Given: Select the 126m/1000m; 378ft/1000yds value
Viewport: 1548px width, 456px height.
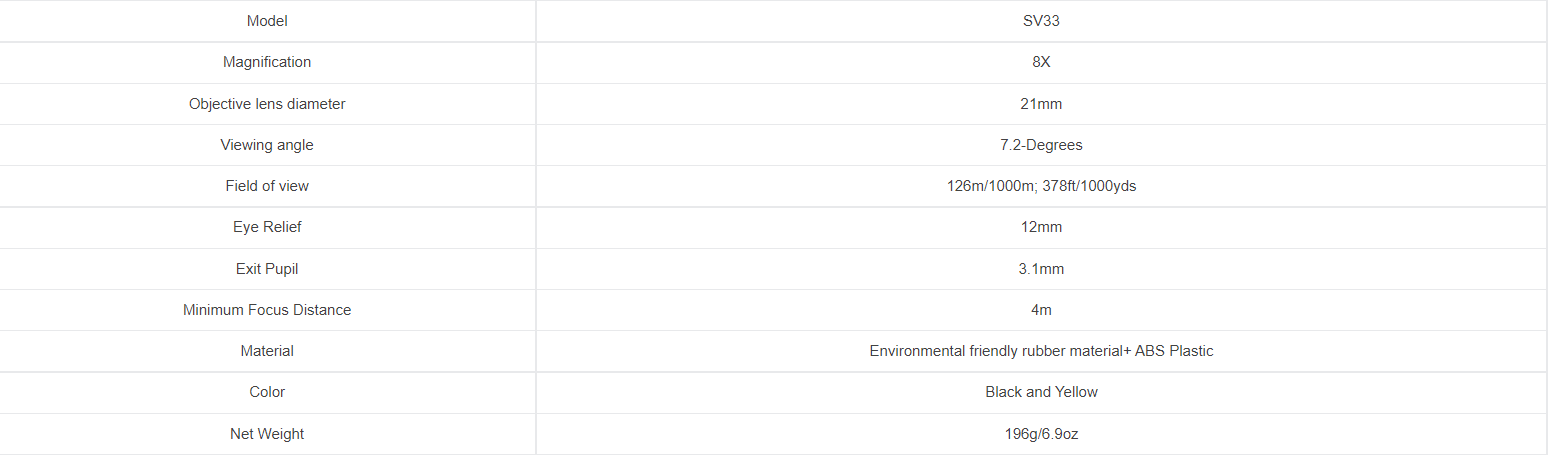Looking at the screenshot, I should (1041, 186).
